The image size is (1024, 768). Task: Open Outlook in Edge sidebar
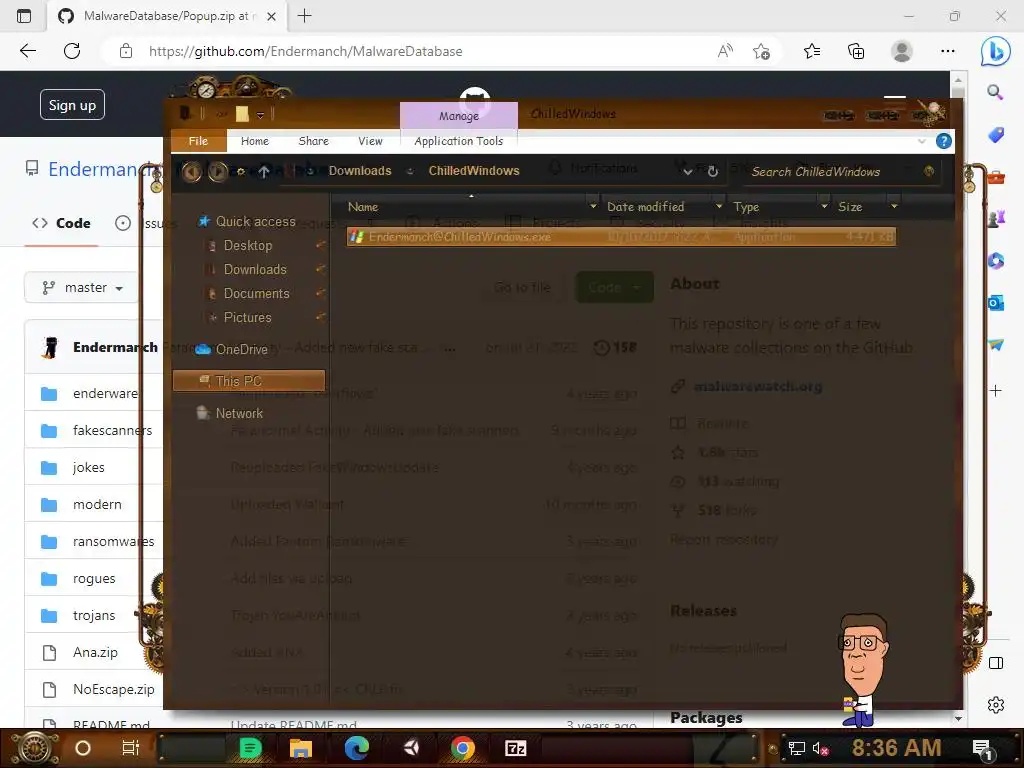(x=995, y=303)
